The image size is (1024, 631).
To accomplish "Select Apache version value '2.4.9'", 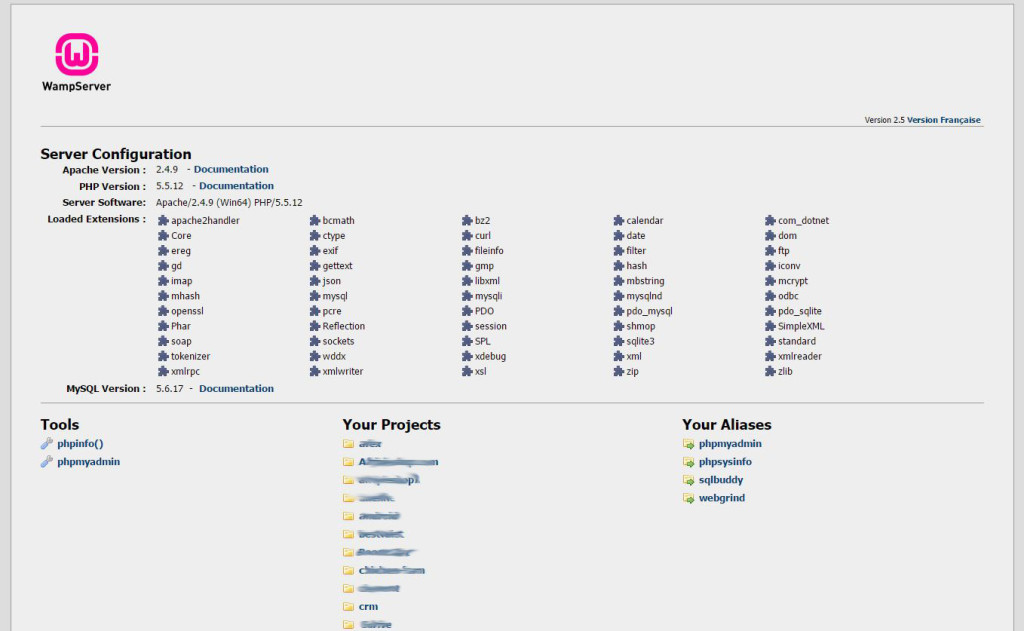I will tap(167, 169).
